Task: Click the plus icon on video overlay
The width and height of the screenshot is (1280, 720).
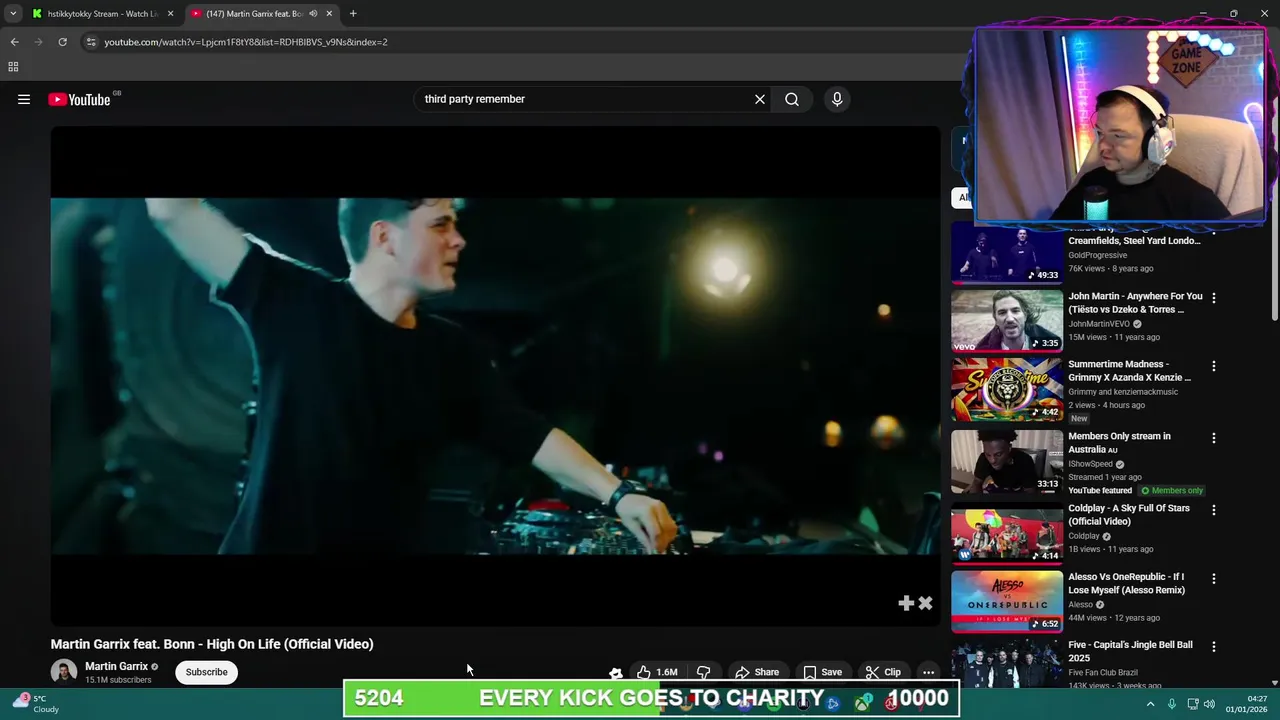Action: 906,603
